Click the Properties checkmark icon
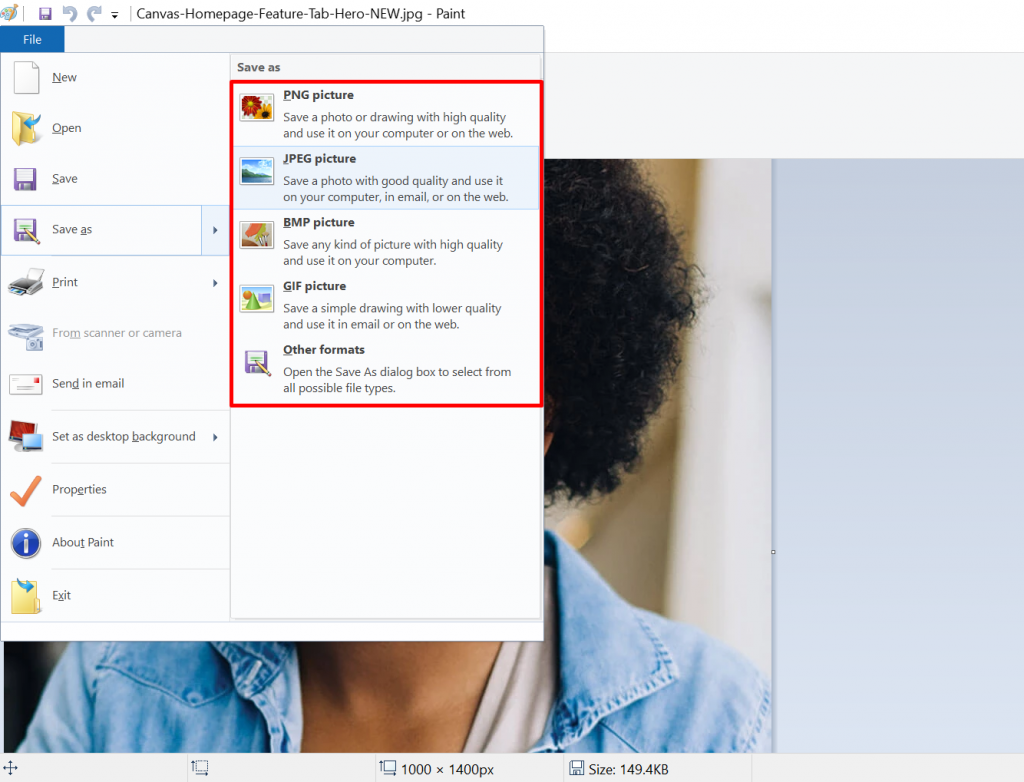1024x782 pixels. (x=24, y=489)
